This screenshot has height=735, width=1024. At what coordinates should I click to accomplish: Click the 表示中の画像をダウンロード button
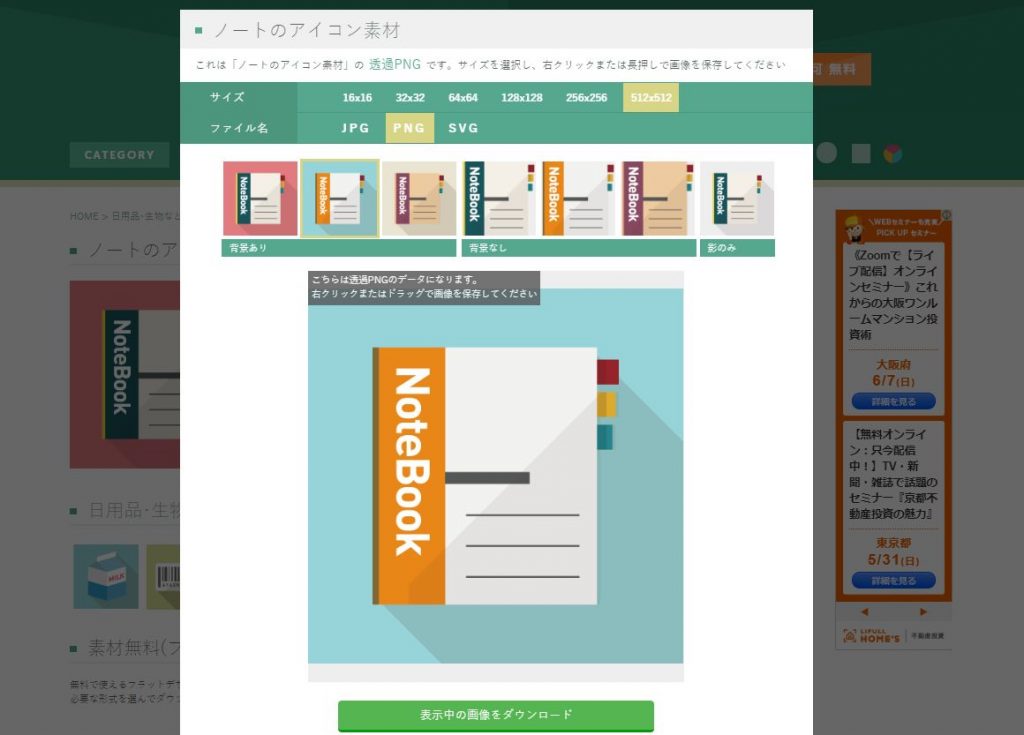(496, 715)
